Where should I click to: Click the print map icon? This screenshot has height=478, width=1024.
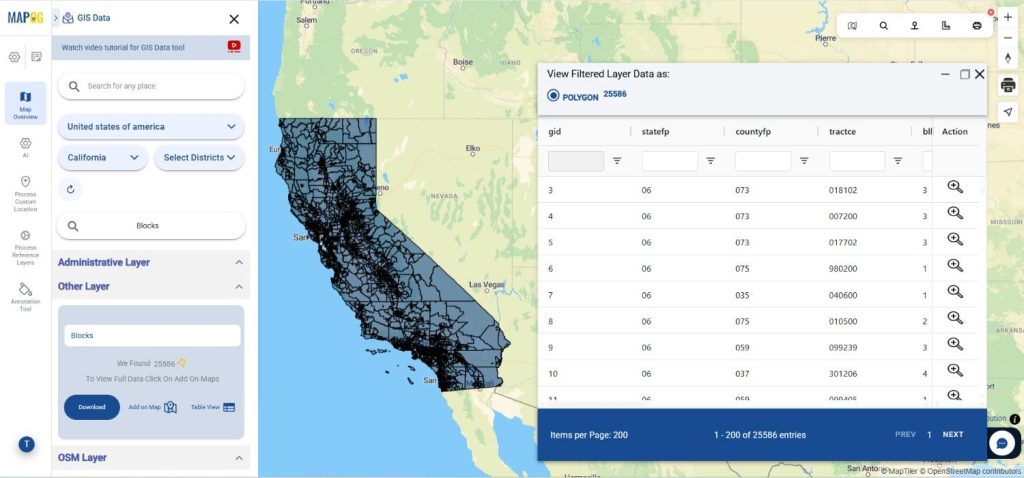point(1008,84)
